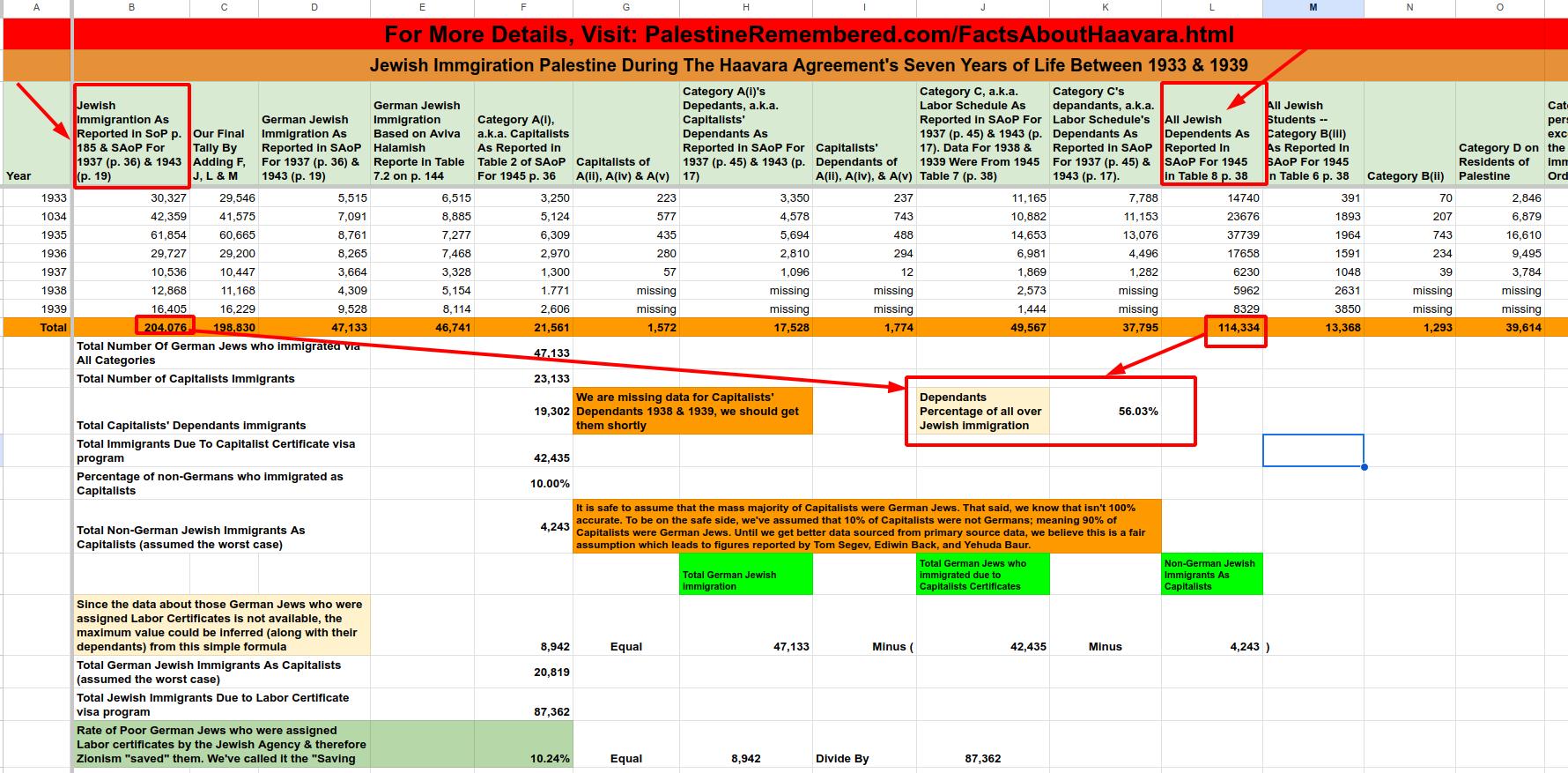This screenshot has height=773, width=1568.
Task: Click total cell showing 204,076
Action: [165, 327]
